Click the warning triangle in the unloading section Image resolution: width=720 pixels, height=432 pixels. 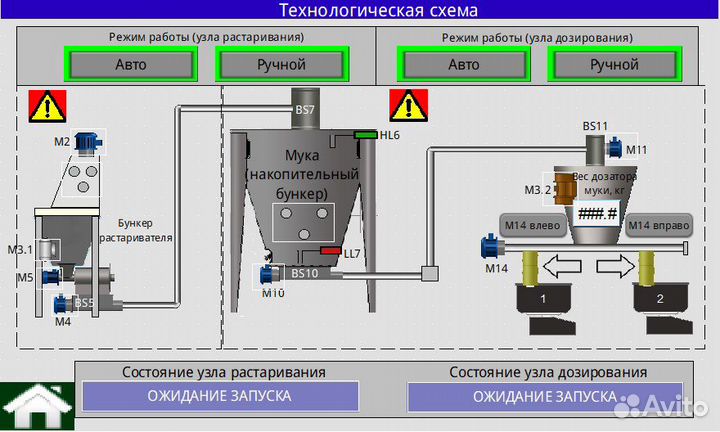pos(47,107)
